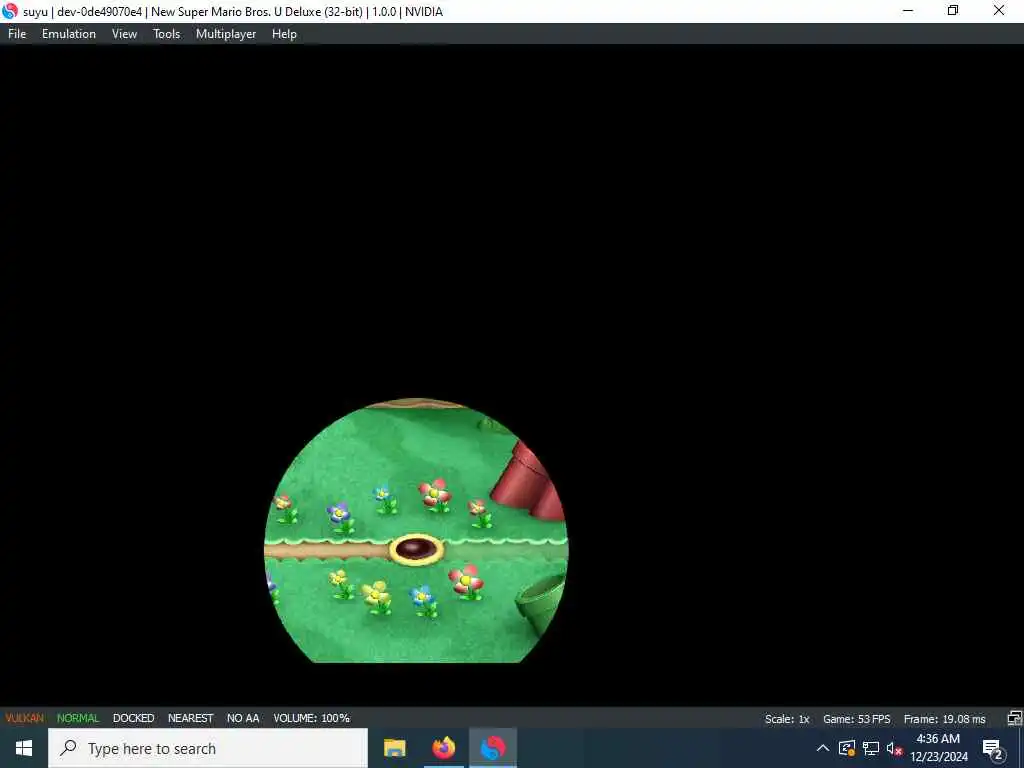Open the VOLUME: 100% control
Screen dimensions: 1024x768
(x=312, y=718)
